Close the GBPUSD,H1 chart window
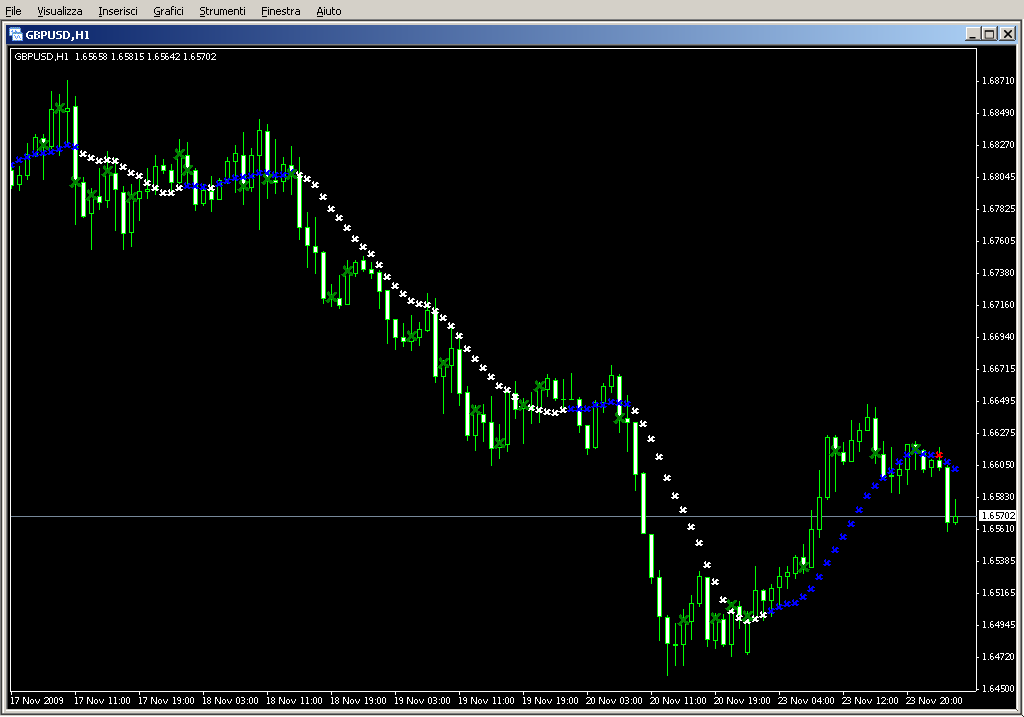 (1008, 34)
